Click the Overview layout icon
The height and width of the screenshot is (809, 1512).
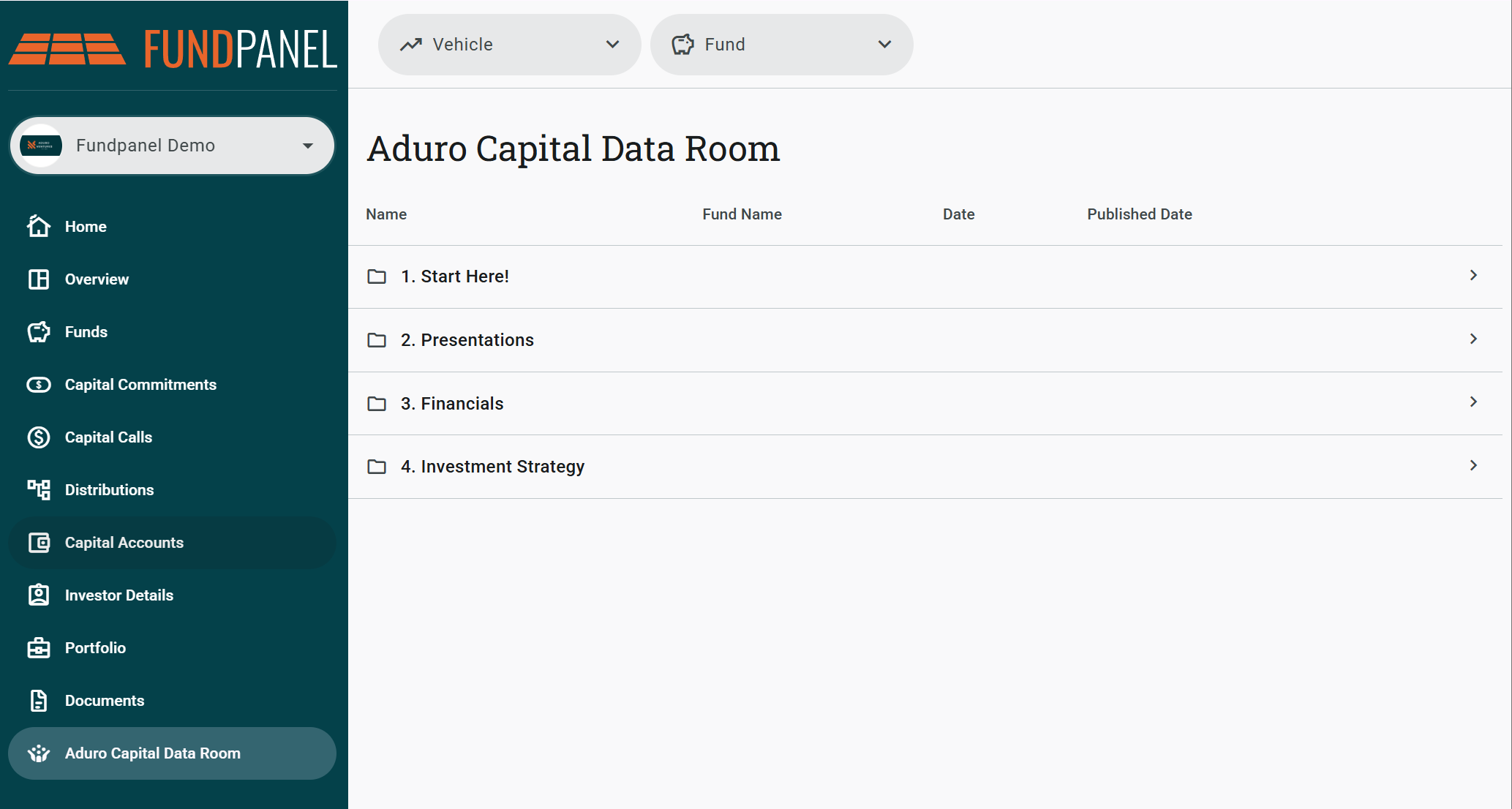39,279
